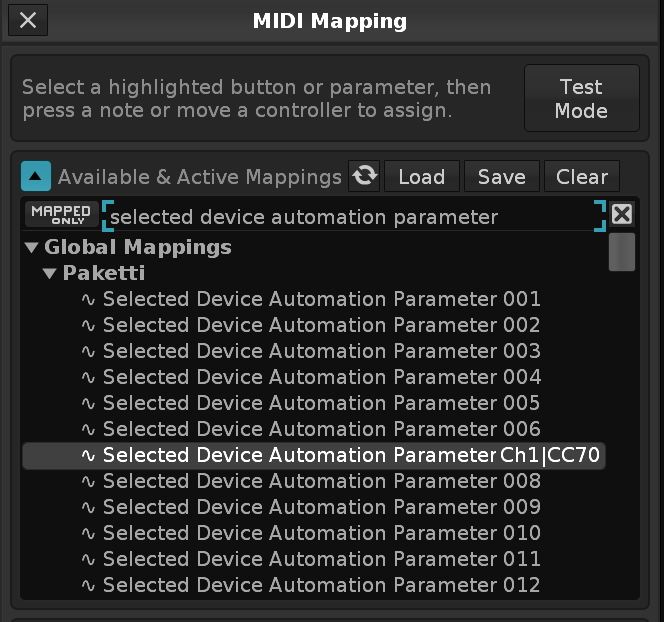
Task: Click the Clear mappings button
Action: pos(581,177)
